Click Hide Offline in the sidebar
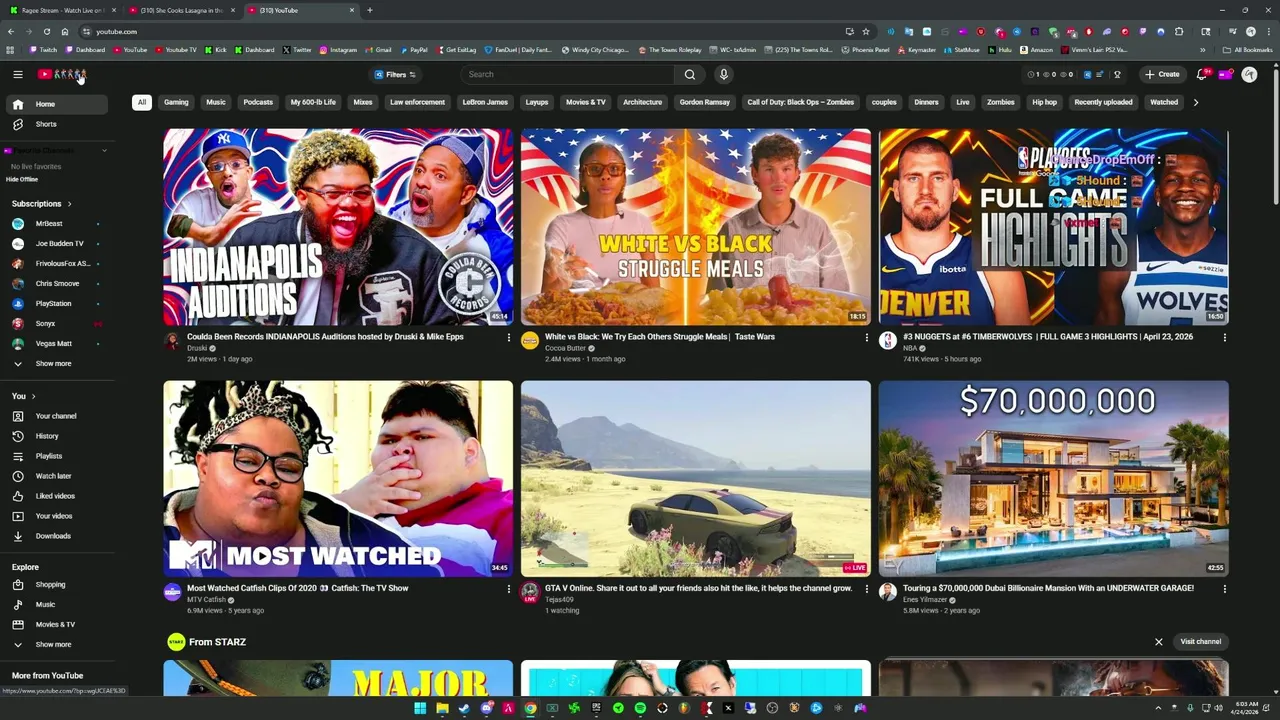This screenshot has height=720, width=1280. point(22,179)
